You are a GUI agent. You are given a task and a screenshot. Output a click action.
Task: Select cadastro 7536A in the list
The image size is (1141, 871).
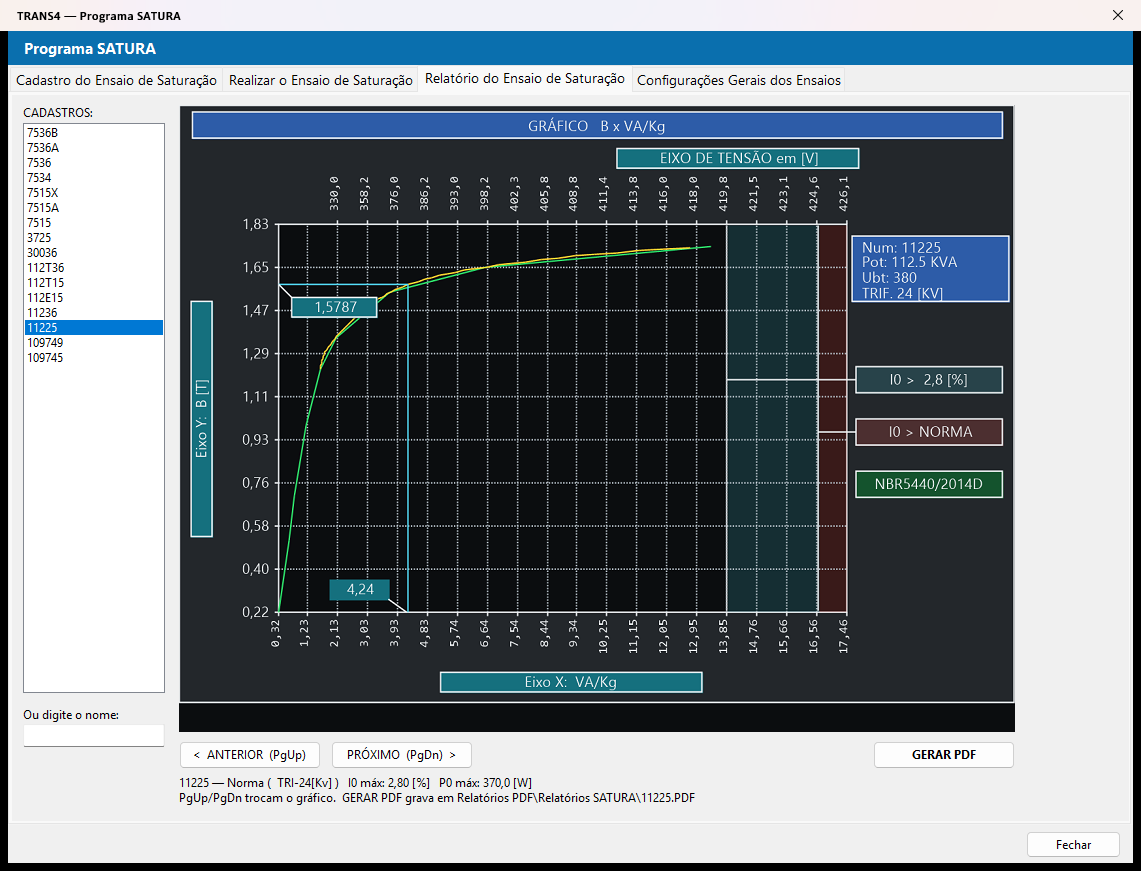tap(94, 148)
